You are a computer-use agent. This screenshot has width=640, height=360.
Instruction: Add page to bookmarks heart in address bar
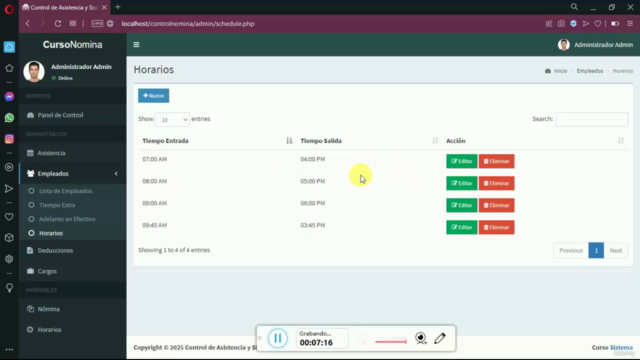click(x=598, y=24)
